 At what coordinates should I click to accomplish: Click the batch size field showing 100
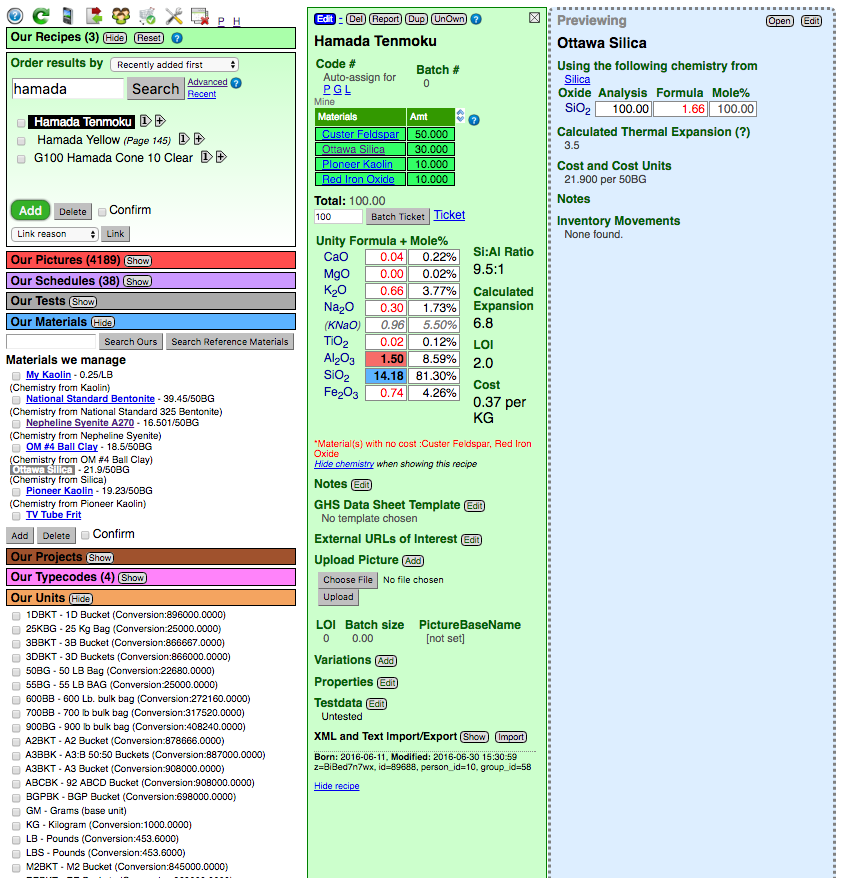pos(338,217)
